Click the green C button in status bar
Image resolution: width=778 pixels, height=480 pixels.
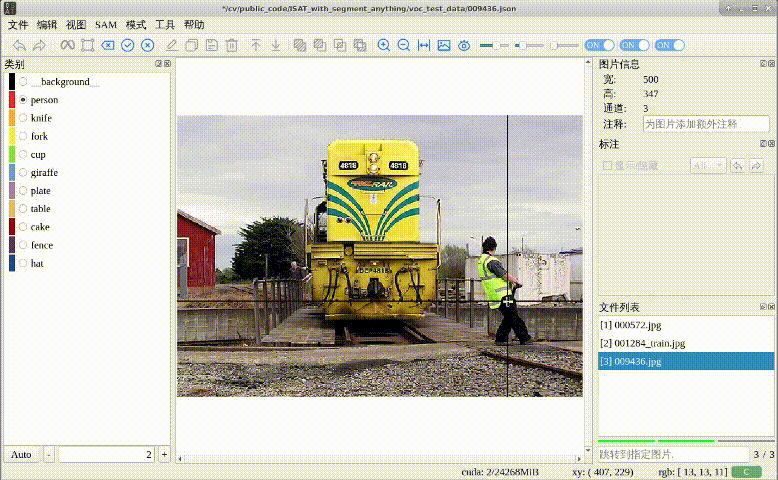pos(746,472)
